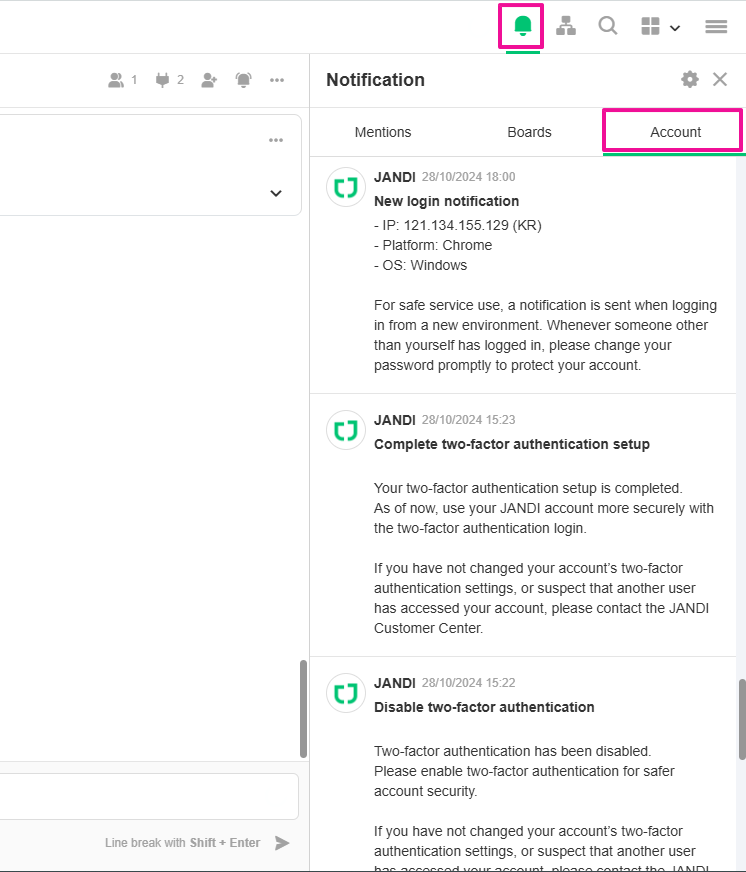This screenshot has height=872, width=746.
Task: Toggle topic notification alarm bell icon
Action: [x=244, y=80]
